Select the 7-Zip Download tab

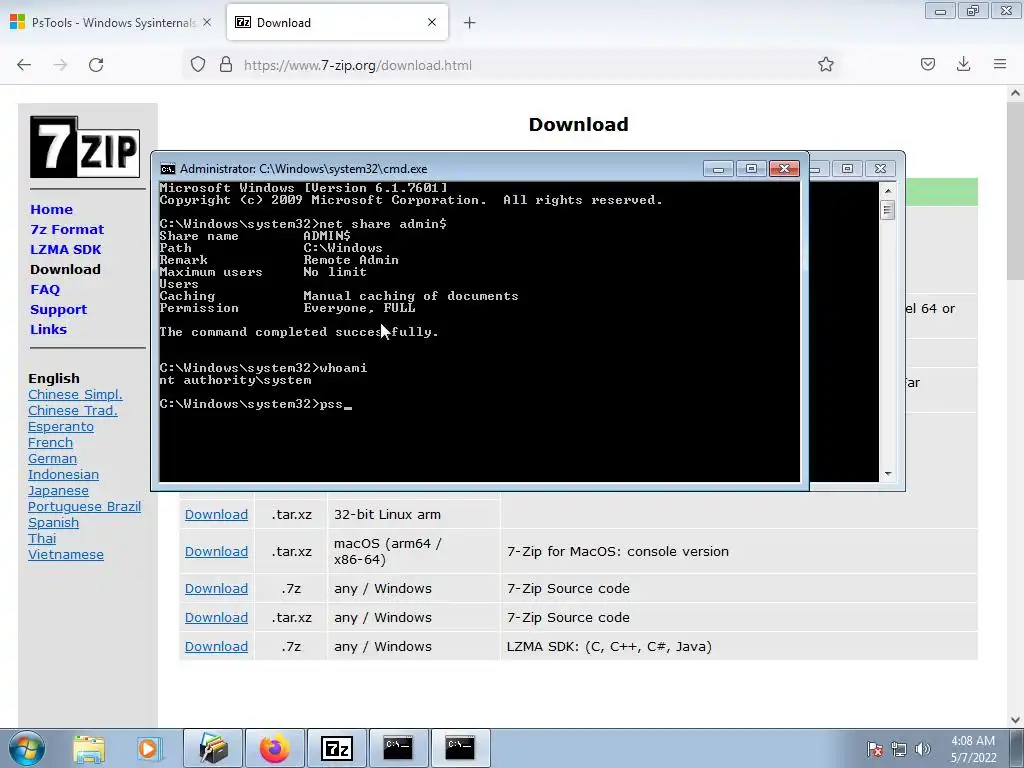(x=337, y=22)
